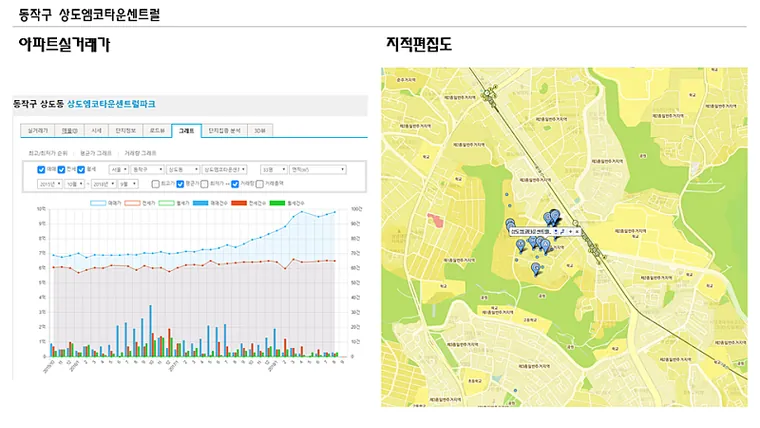
Task: Open the 상도동 neighborhood dropdown
Action: [x=183, y=170]
